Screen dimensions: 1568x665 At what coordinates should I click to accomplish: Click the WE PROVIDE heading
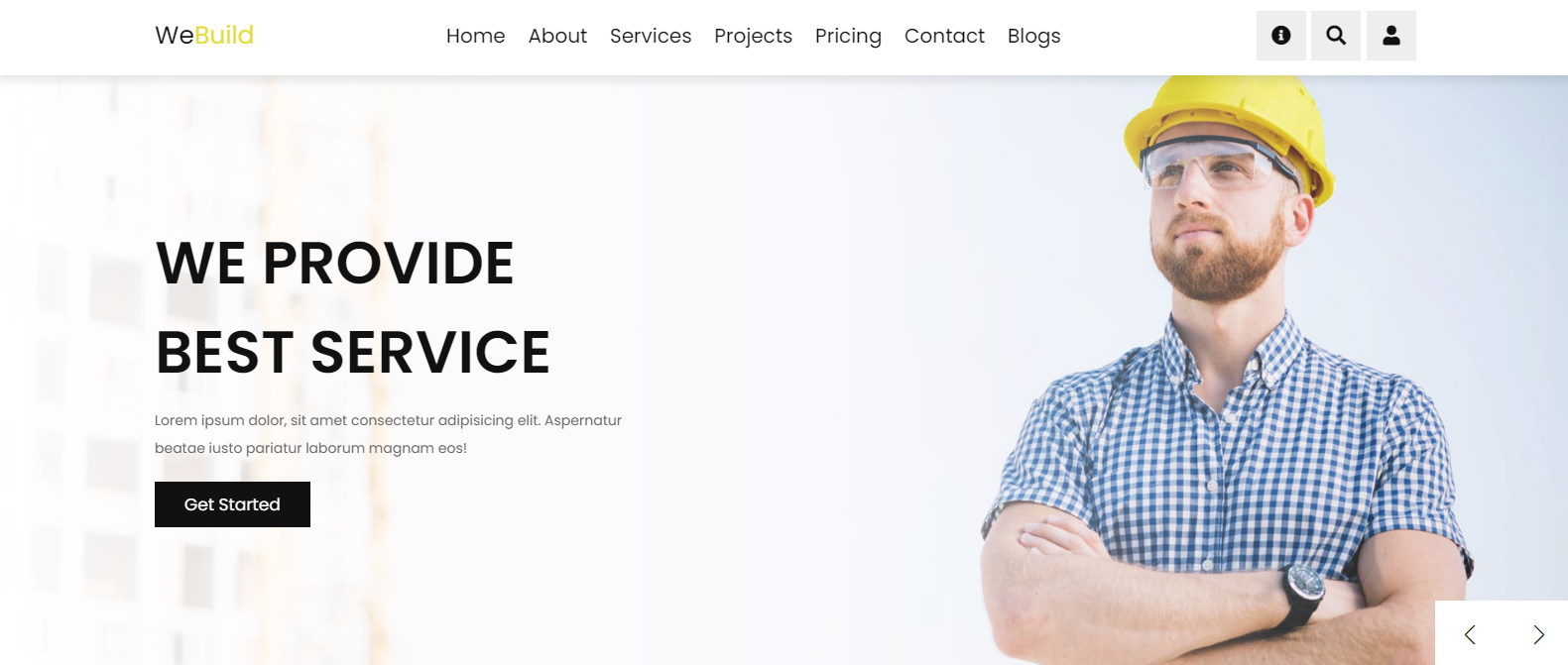click(x=334, y=264)
